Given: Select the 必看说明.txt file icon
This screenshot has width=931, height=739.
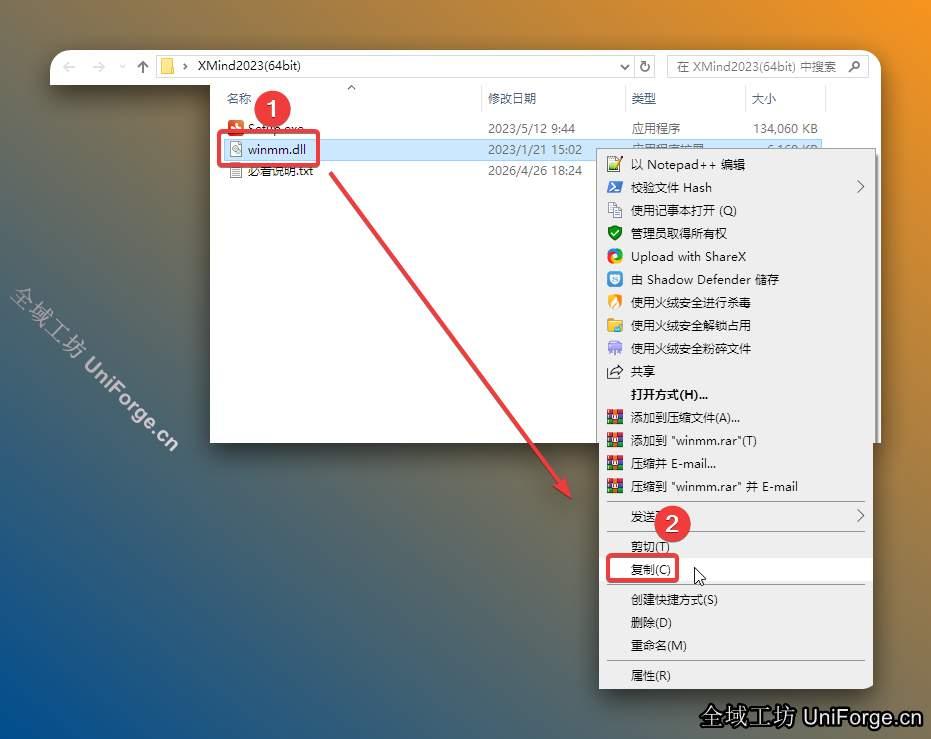Looking at the screenshot, I should coord(236,172).
